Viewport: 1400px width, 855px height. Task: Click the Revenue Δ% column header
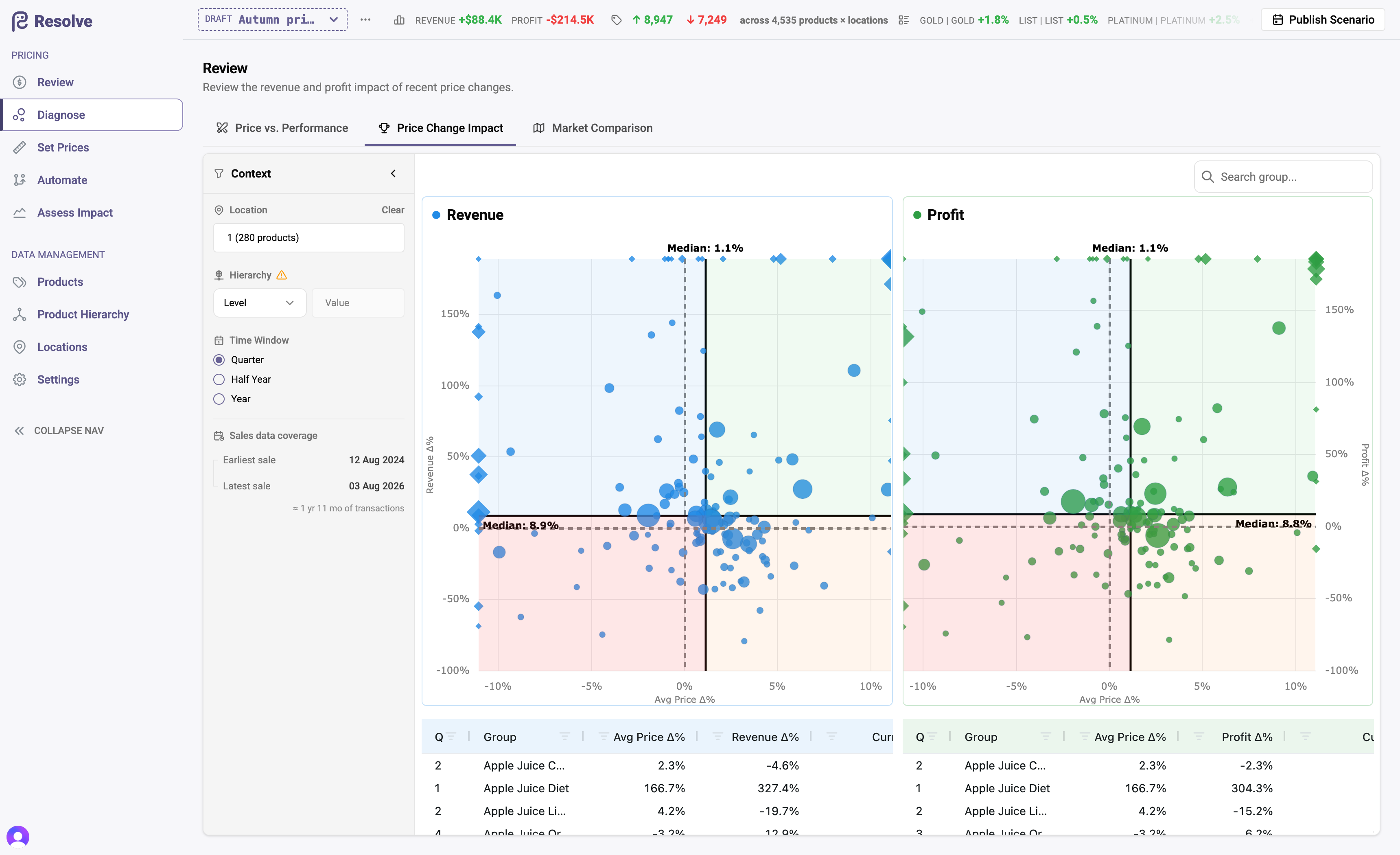point(765,737)
